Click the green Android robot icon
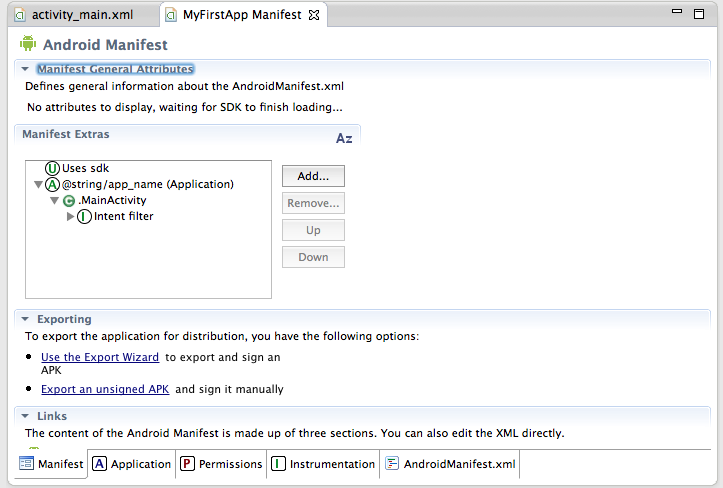The width and height of the screenshot is (723, 488). click(x=28, y=43)
